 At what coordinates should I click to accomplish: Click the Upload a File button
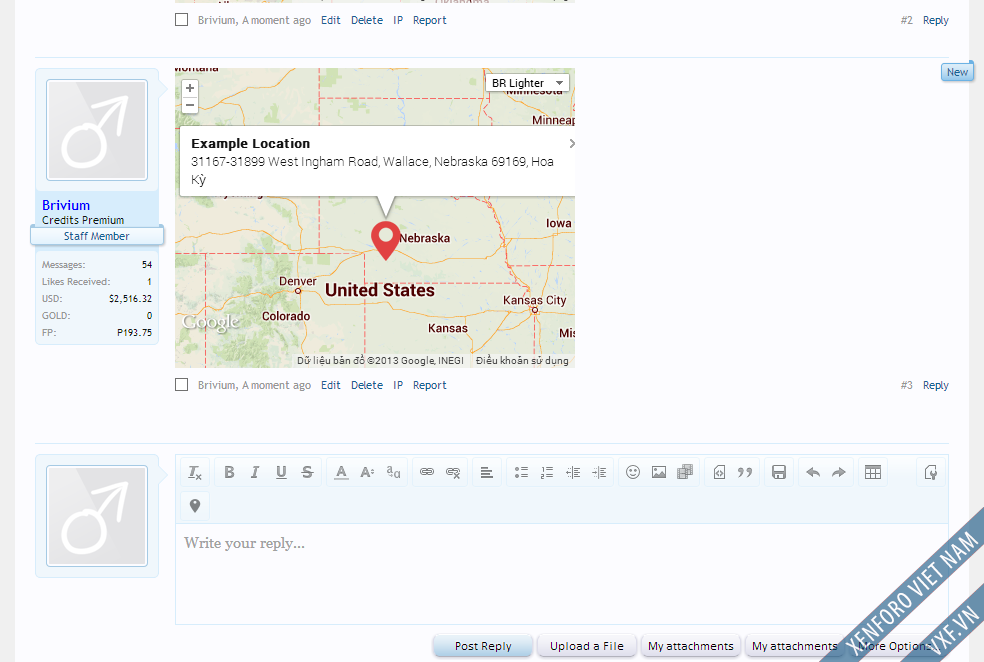tap(587, 646)
